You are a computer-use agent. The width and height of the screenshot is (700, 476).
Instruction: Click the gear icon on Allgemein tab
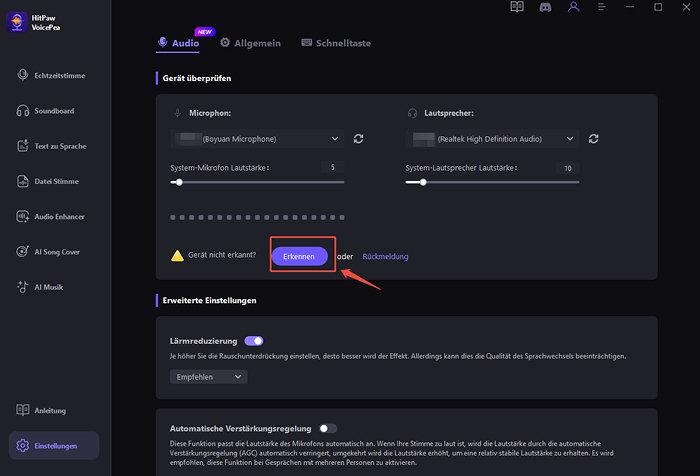(x=225, y=42)
